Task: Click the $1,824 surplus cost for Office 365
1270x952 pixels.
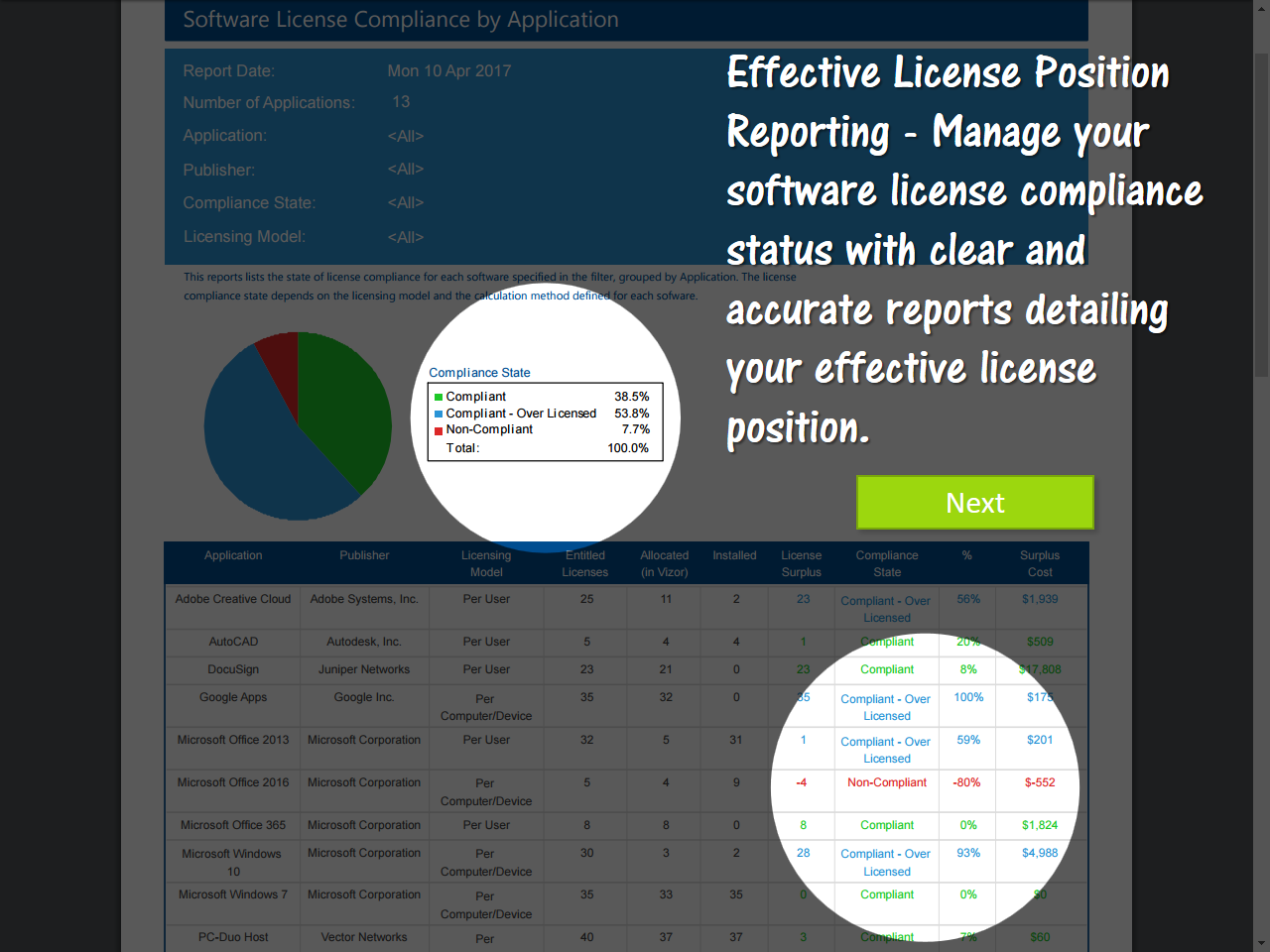Action: point(1040,825)
